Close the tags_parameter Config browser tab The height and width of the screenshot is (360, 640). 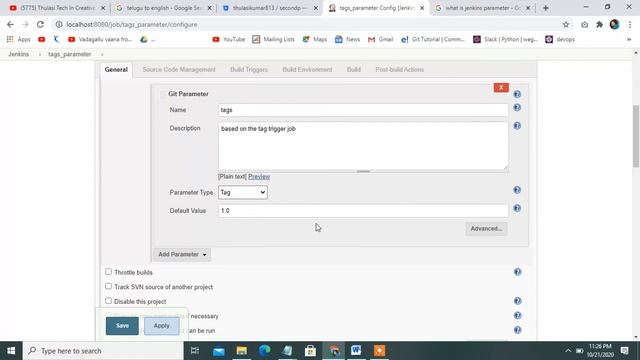tap(422, 8)
